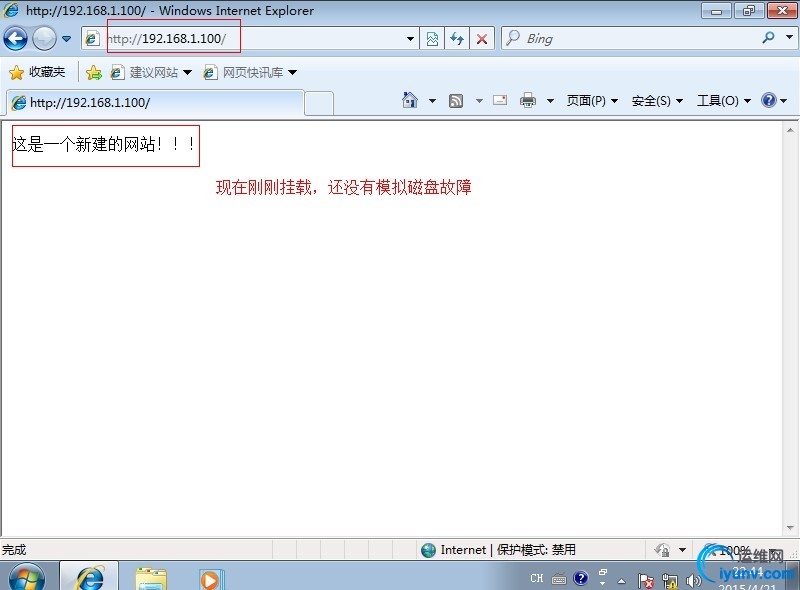Click the scrollbar down arrow
The height and width of the screenshot is (590, 800).
(790, 528)
